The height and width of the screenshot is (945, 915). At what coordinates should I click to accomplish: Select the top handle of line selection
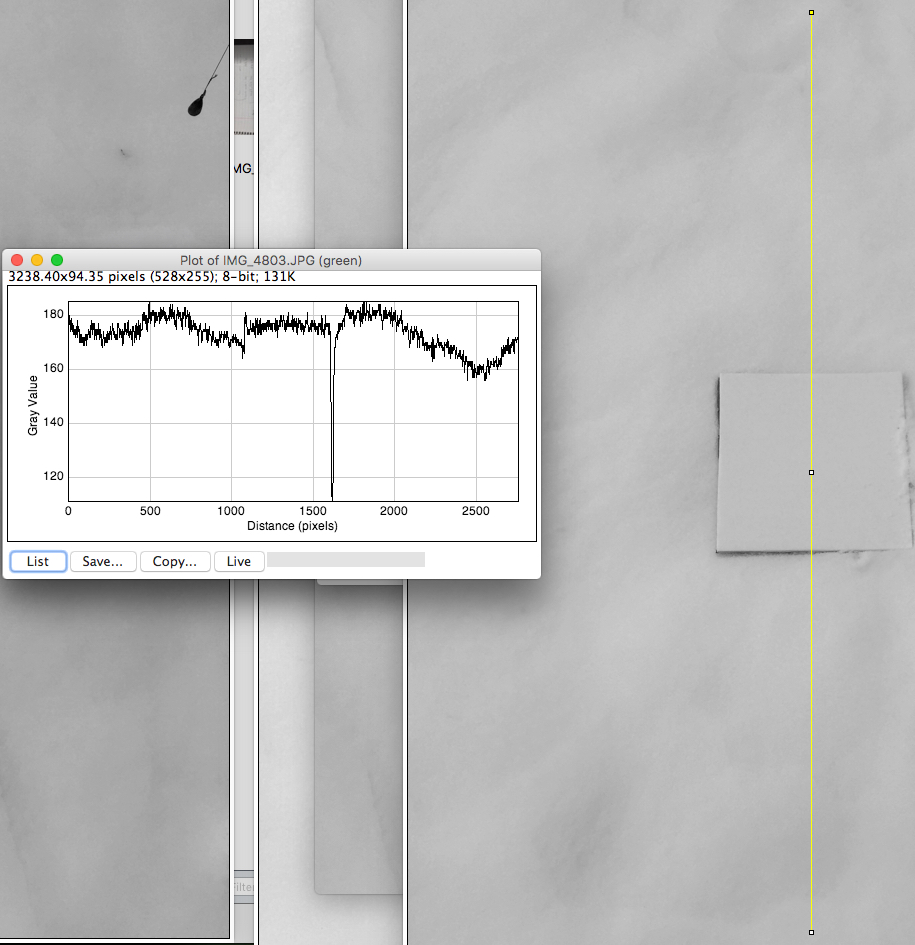[811, 12]
